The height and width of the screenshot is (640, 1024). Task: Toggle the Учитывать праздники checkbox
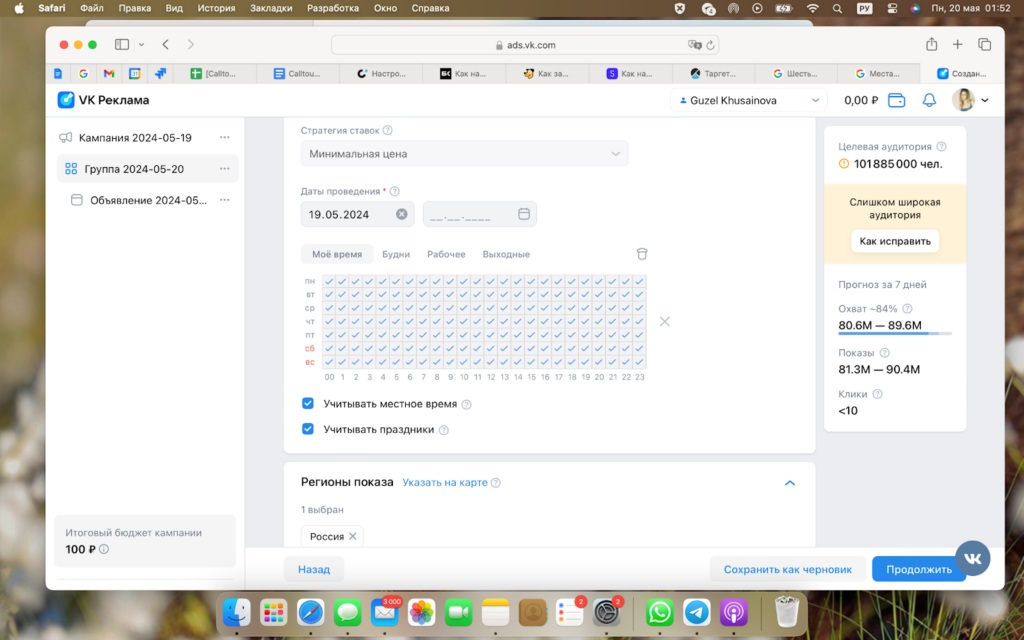308,429
